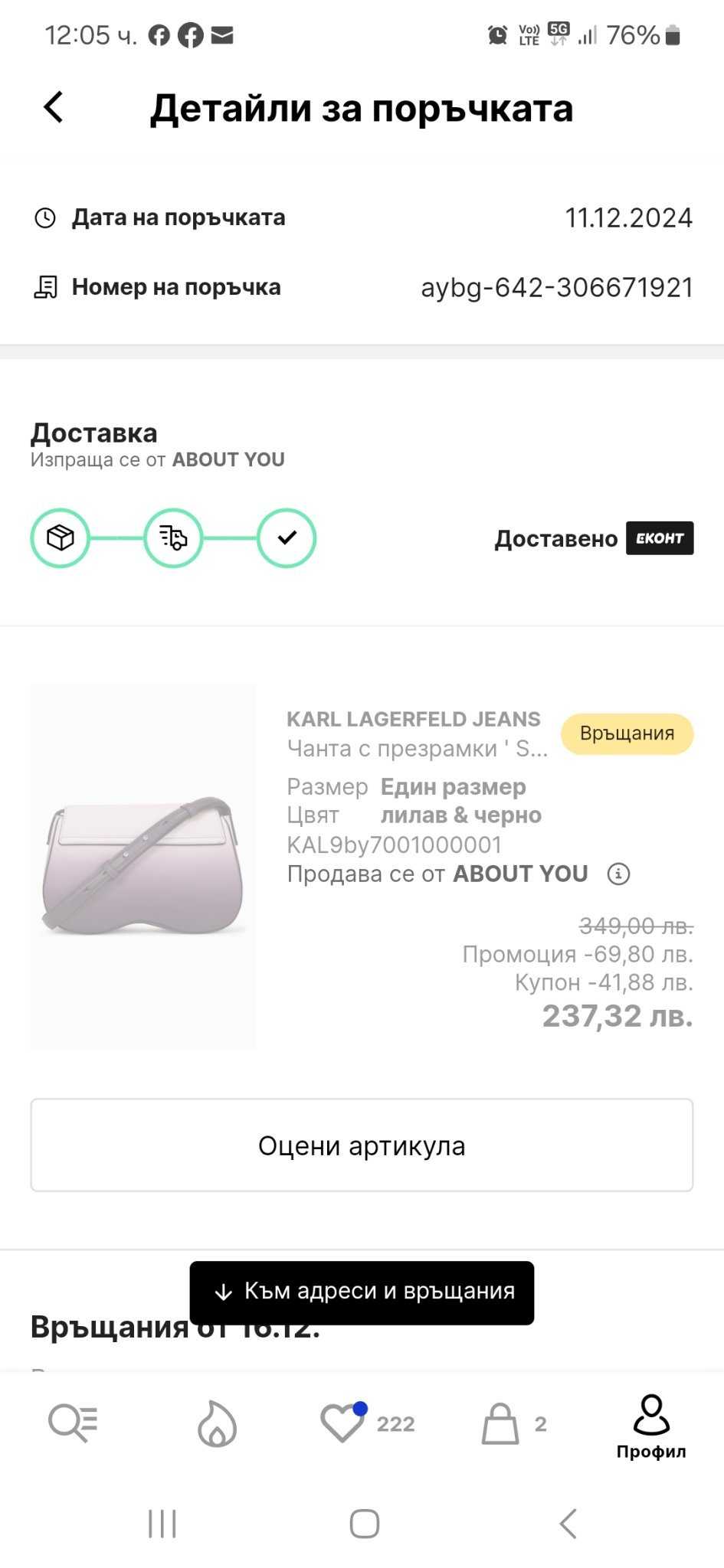This screenshot has height=1568, width=724.
Task: Open the shopping bag with 2 items
Action: pyautogui.click(x=500, y=1423)
